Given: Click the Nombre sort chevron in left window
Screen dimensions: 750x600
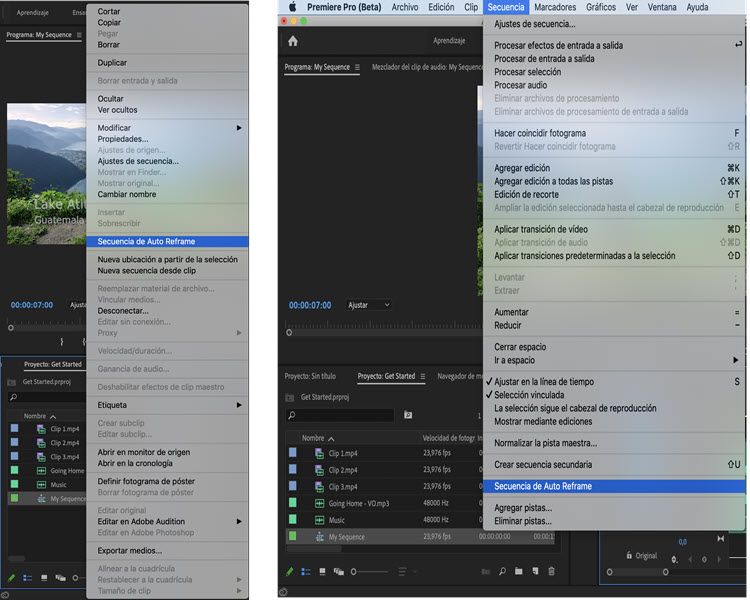Looking at the screenshot, I should pos(53,417).
